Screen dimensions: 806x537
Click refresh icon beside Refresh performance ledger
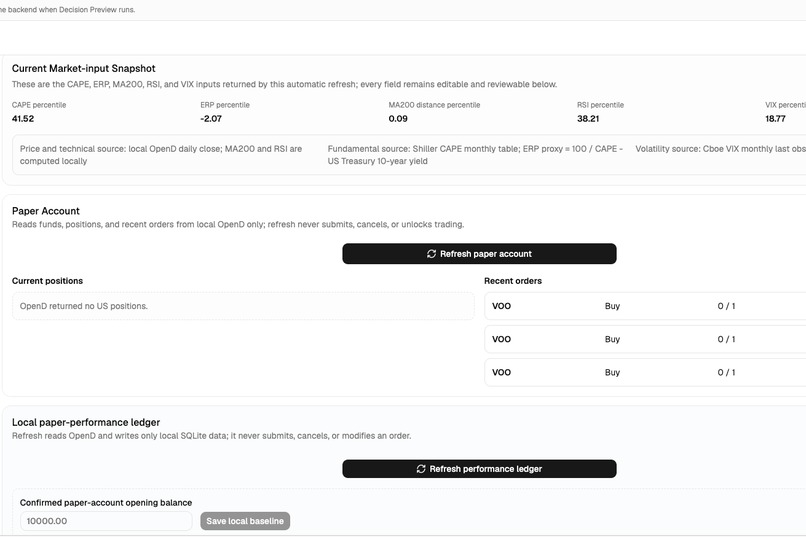coord(421,469)
